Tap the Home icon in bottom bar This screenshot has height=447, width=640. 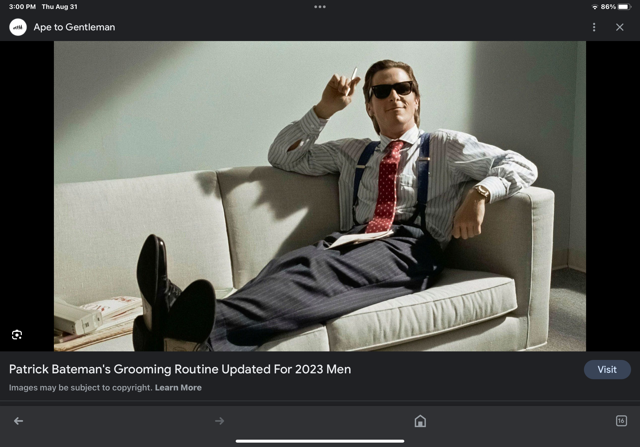point(420,421)
